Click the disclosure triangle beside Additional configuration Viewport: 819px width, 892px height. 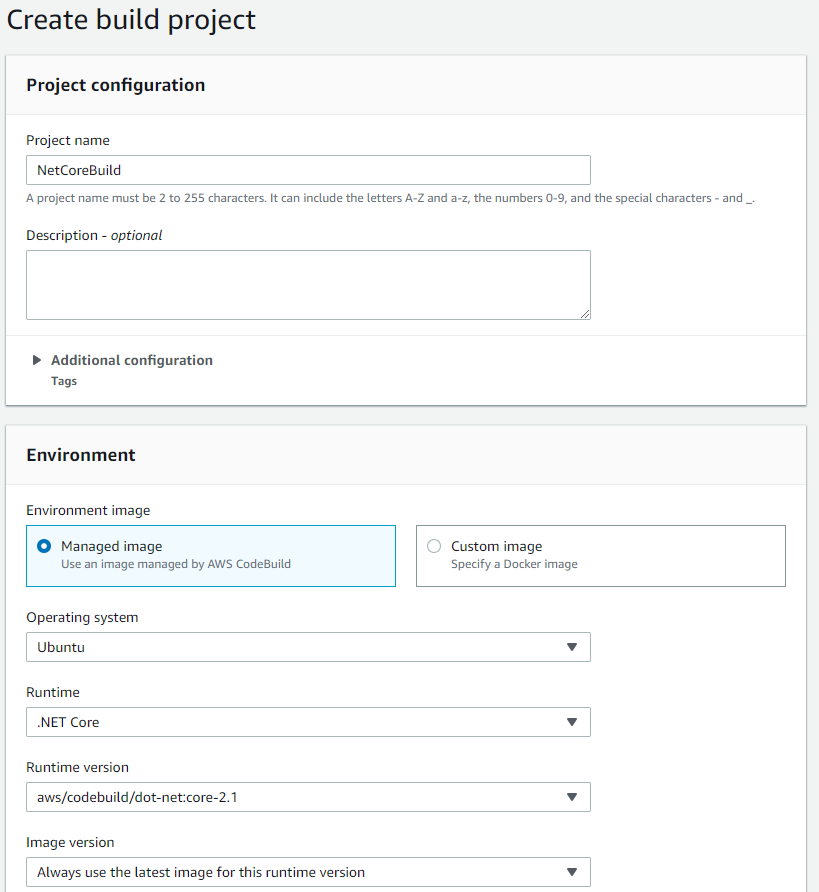coord(37,360)
